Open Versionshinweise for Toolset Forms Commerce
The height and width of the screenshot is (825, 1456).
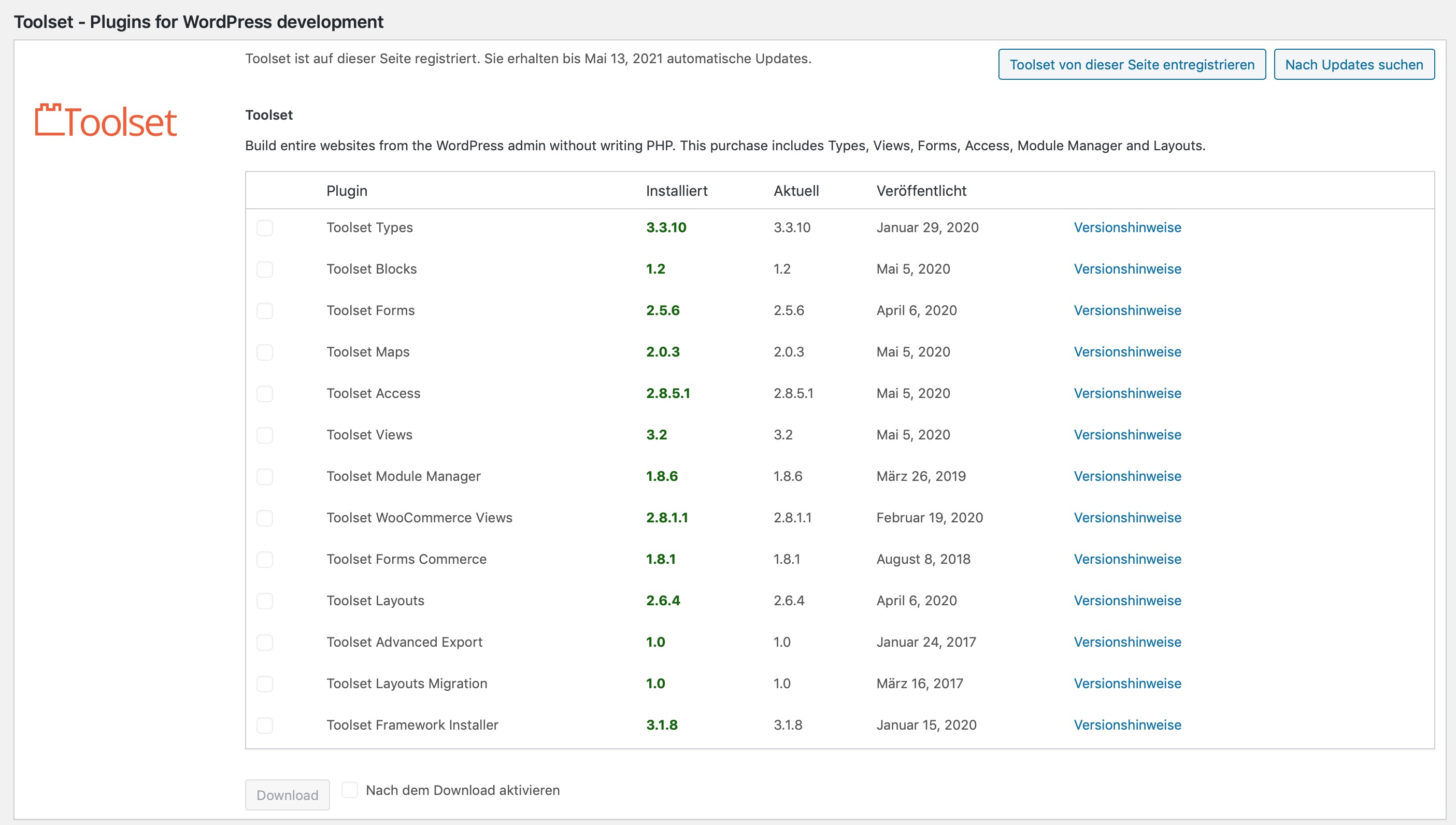pyautogui.click(x=1127, y=559)
